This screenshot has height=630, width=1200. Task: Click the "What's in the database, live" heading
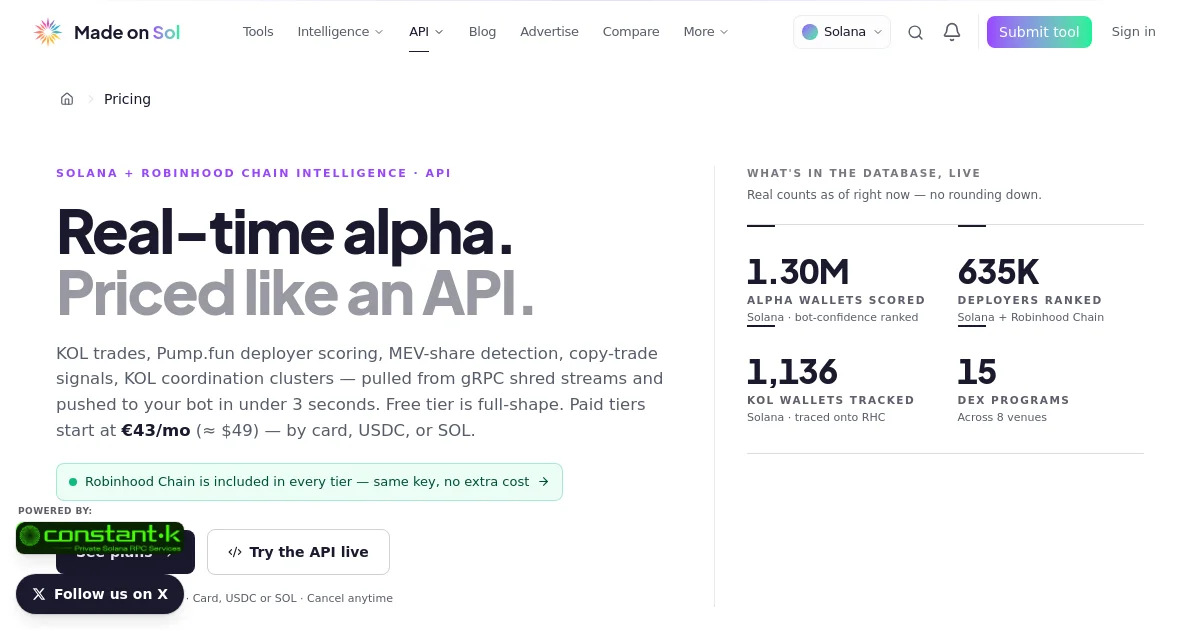tap(864, 173)
